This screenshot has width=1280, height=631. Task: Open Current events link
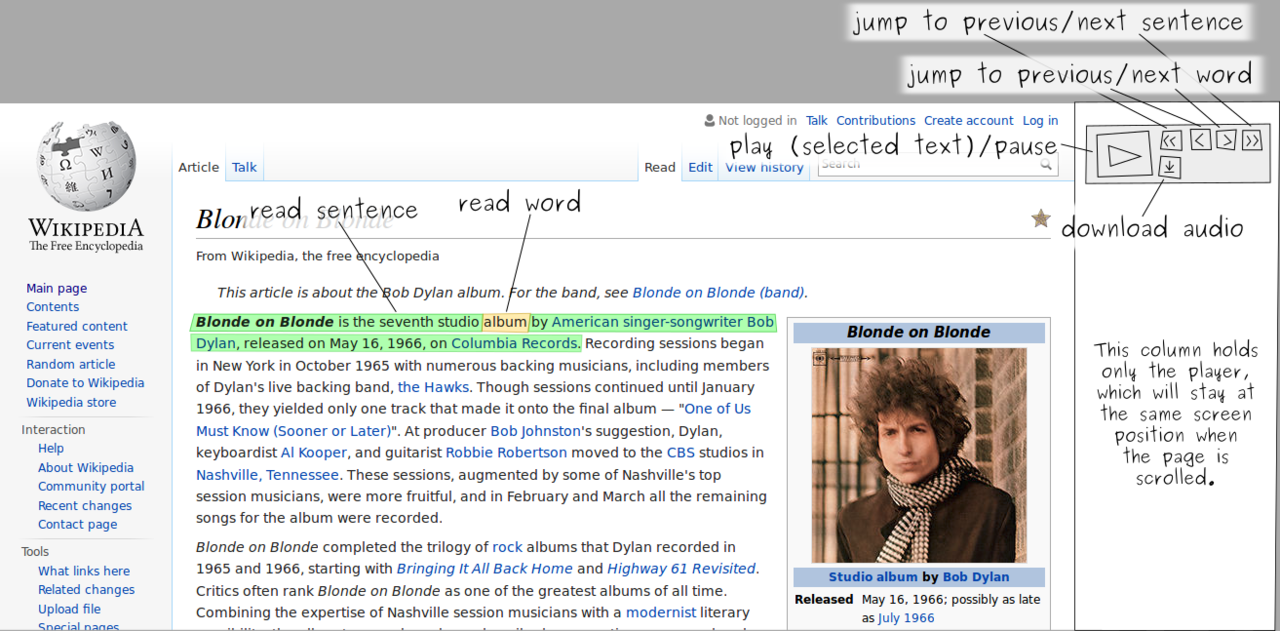(x=70, y=345)
